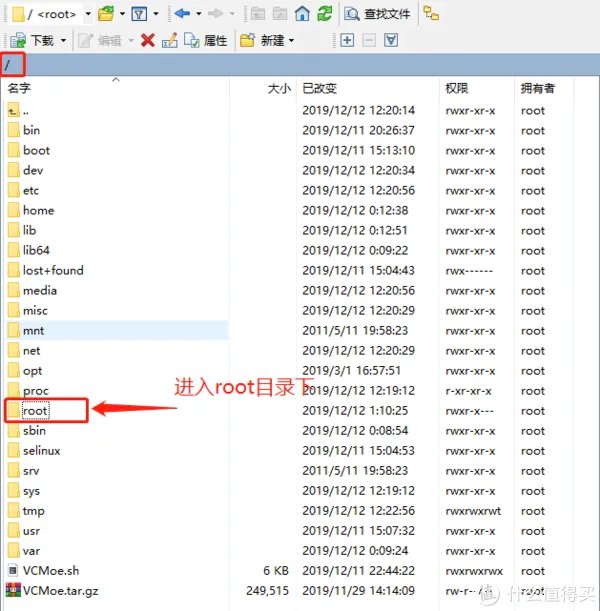The image size is (600, 611).
Task: Click the parent directory '..' entry
Action: [x=25, y=110]
